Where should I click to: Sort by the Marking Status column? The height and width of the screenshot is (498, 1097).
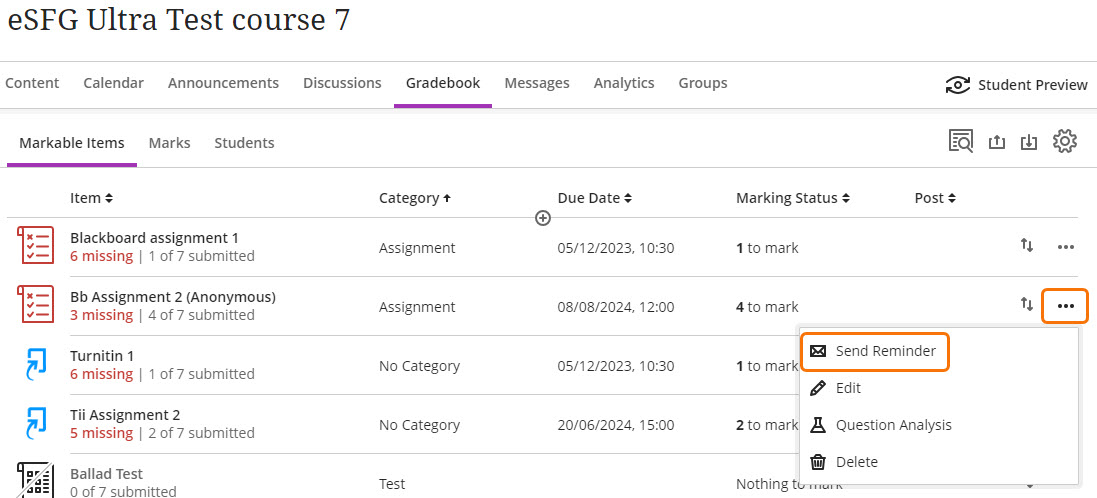pos(793,198)
